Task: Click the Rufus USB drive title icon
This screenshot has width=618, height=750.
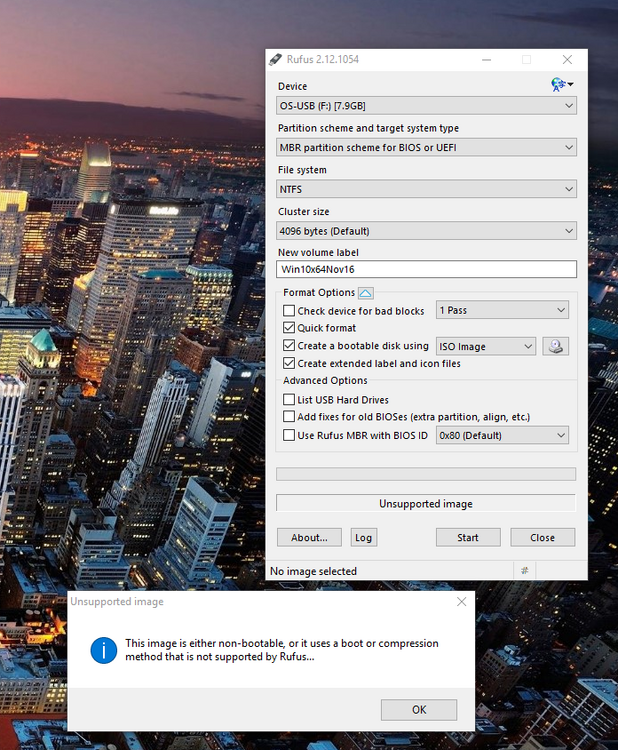Action: [276, 59]
